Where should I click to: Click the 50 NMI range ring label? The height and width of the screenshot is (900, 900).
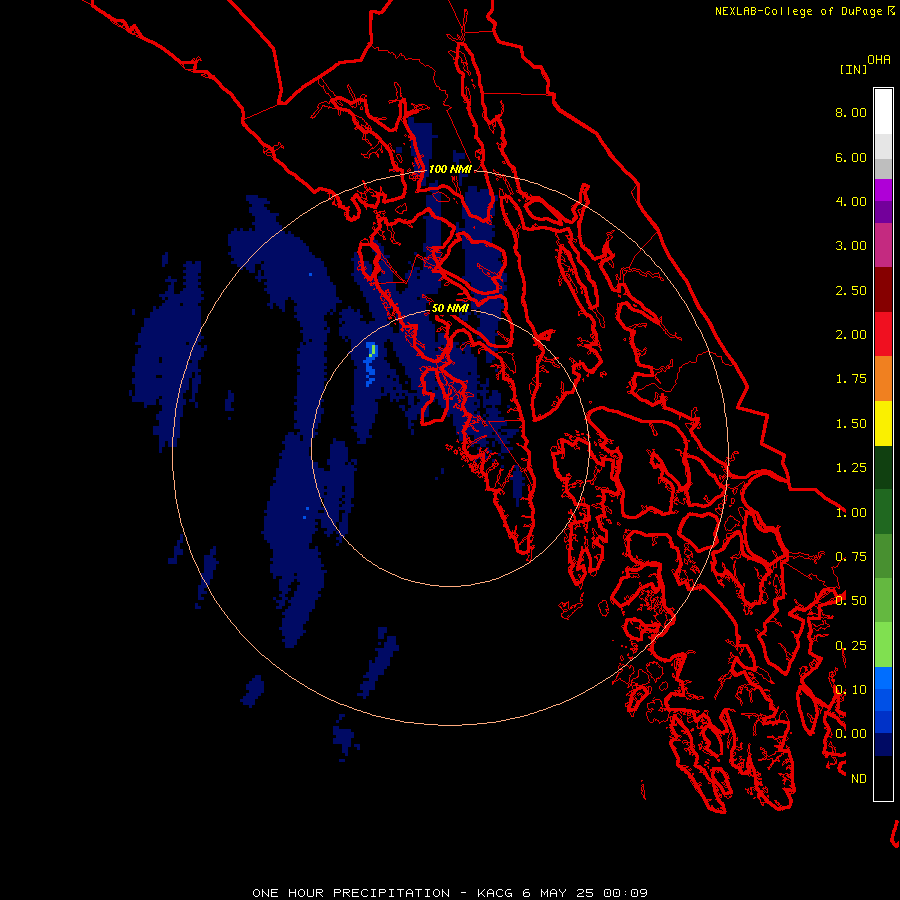pyautogui.click(x=450, y=308)
